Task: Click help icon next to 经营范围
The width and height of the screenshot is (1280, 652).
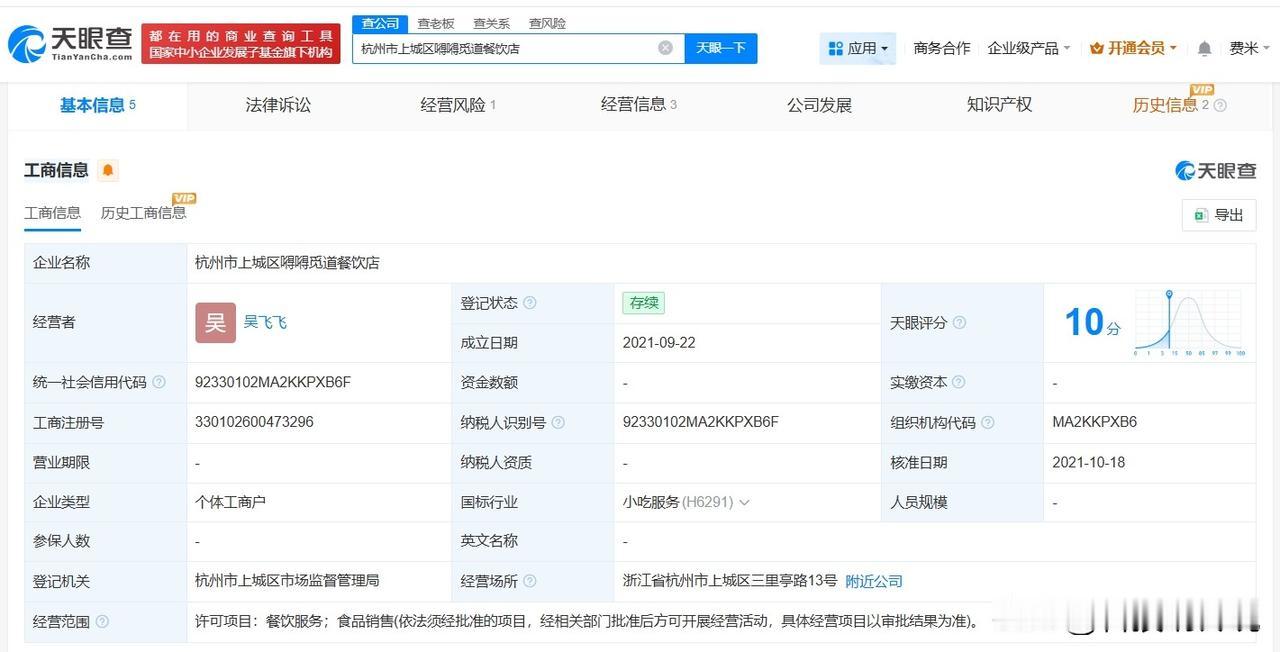Action: [x=101, y=621]
